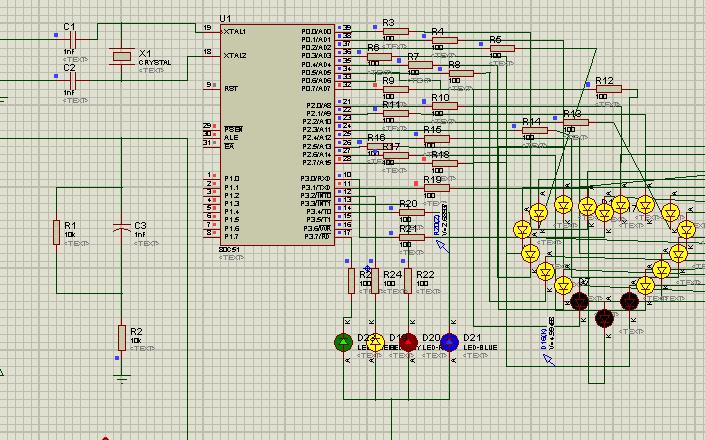This screenshot has width=705, height=440.
Task: Select resistor R8
Action: [x=461, y=73]
